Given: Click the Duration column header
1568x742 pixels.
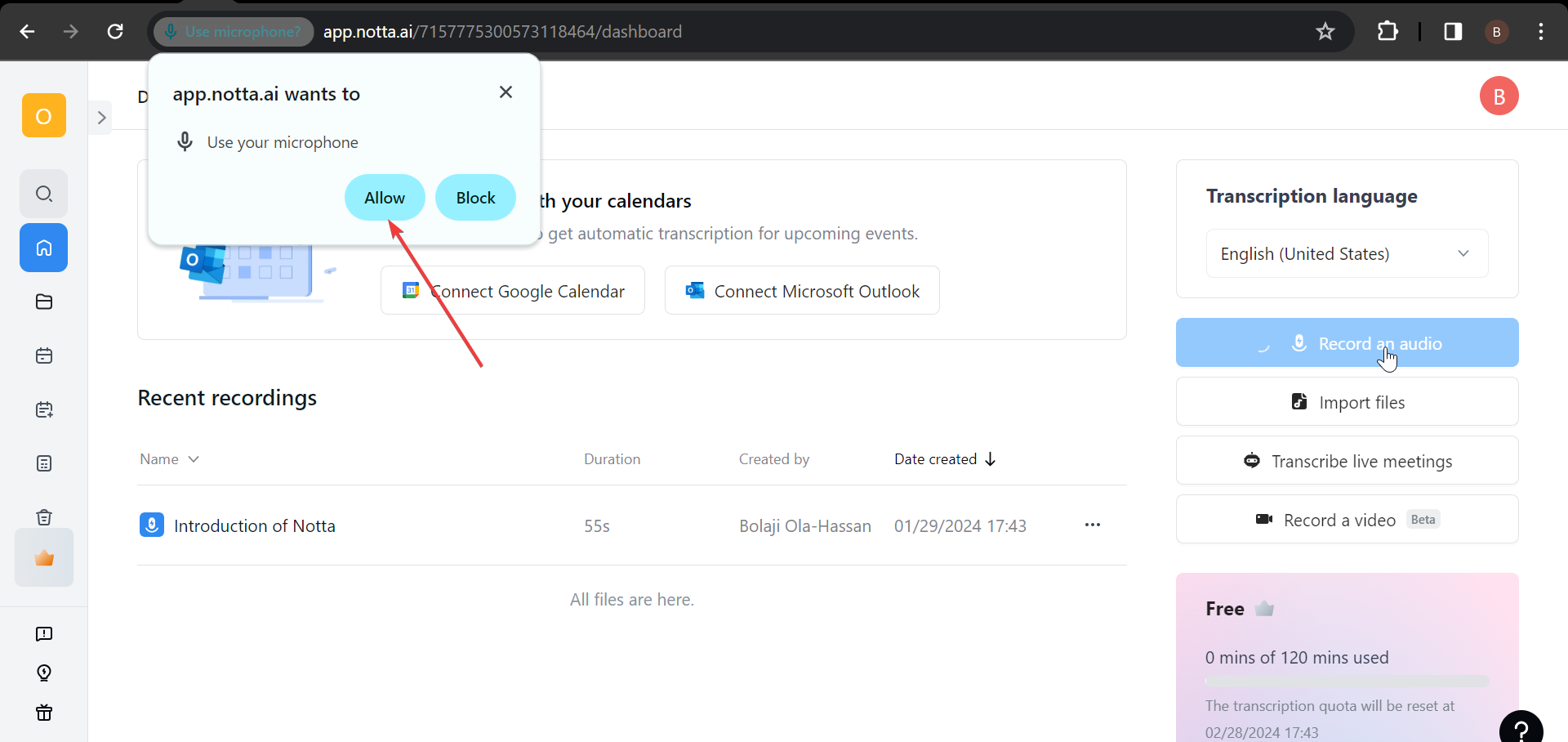Looking at the screenshot, I should tap(612, 459).
